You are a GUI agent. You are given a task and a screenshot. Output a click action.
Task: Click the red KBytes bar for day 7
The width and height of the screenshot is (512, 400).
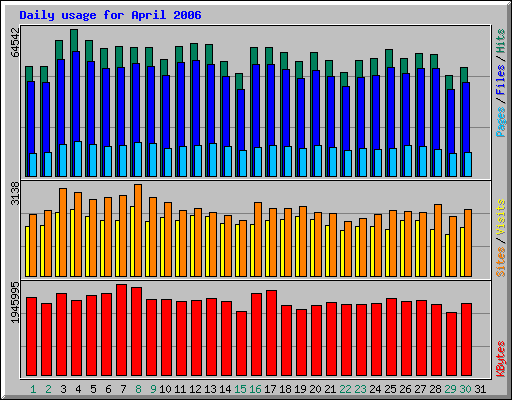tap(121, 330)
